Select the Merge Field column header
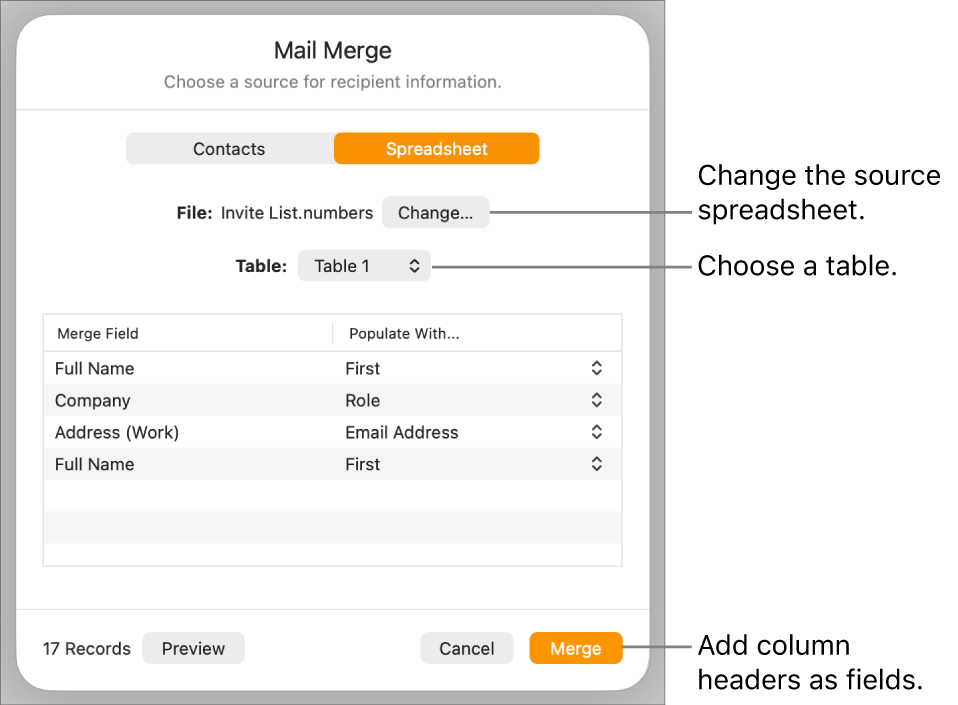This screenshot has width=958, height=705. click(x=97, y=333)
